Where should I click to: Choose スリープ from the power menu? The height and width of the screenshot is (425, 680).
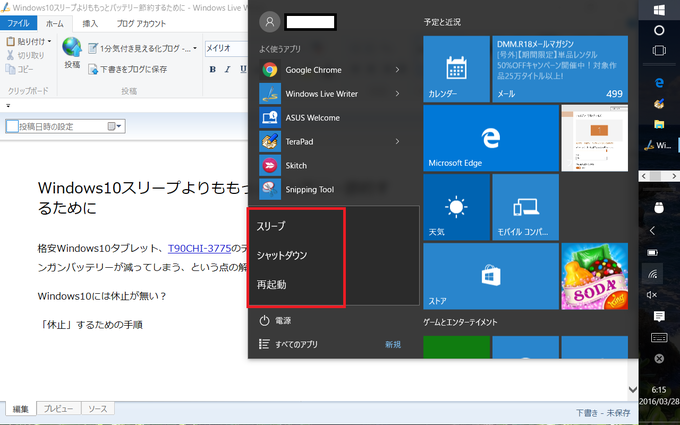pos(272,226)
